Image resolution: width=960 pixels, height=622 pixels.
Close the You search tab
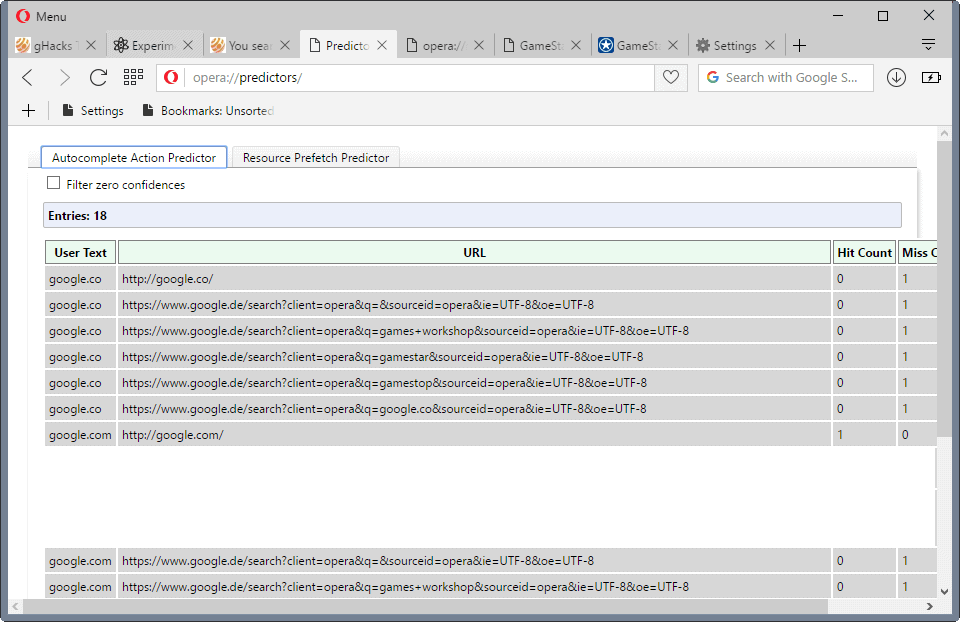coord(285,45)
